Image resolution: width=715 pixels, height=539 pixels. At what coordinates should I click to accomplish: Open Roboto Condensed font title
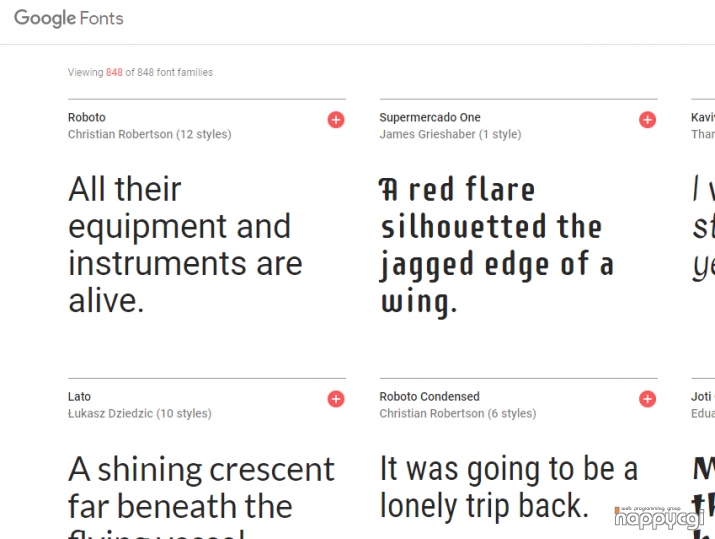click(x=430, y=397)
